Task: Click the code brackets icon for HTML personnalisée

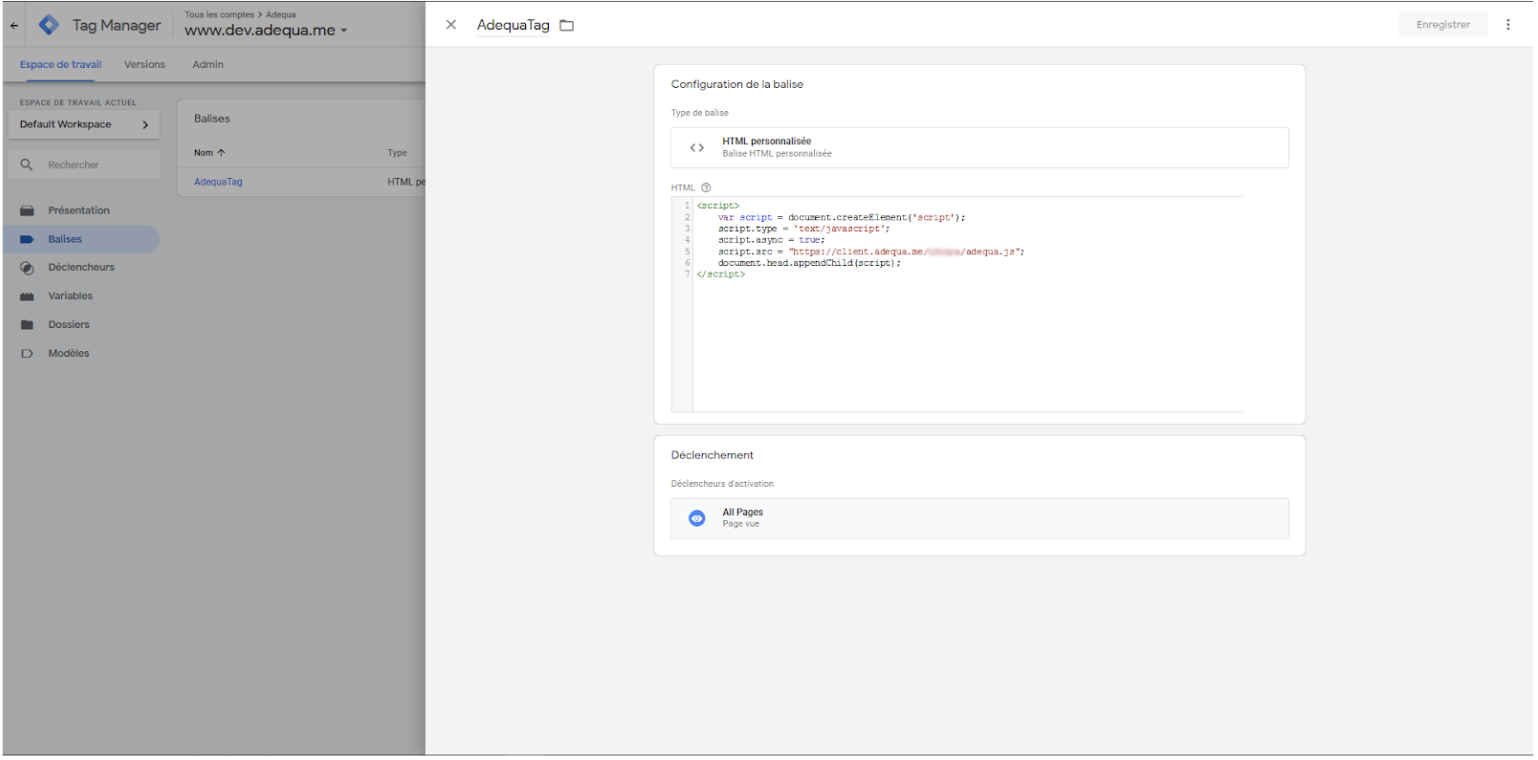Action: [x=697, y=147]
